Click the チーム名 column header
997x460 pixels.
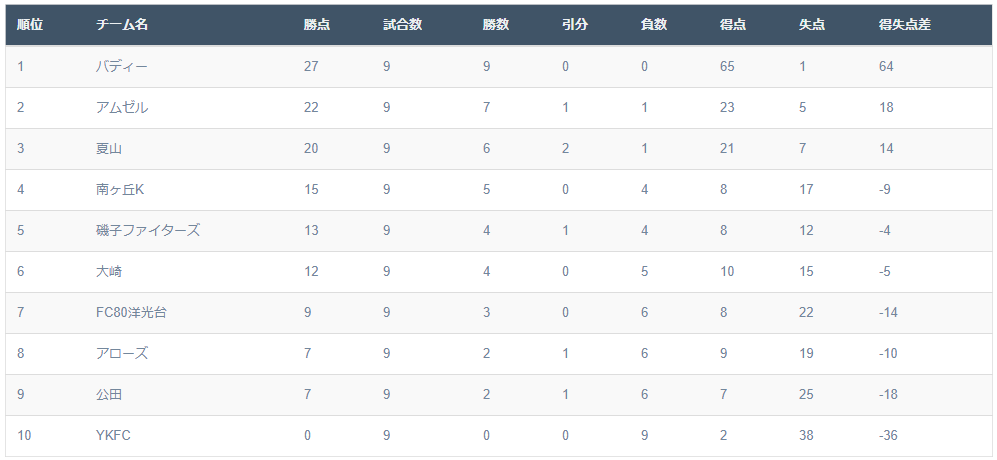point(122,25)
